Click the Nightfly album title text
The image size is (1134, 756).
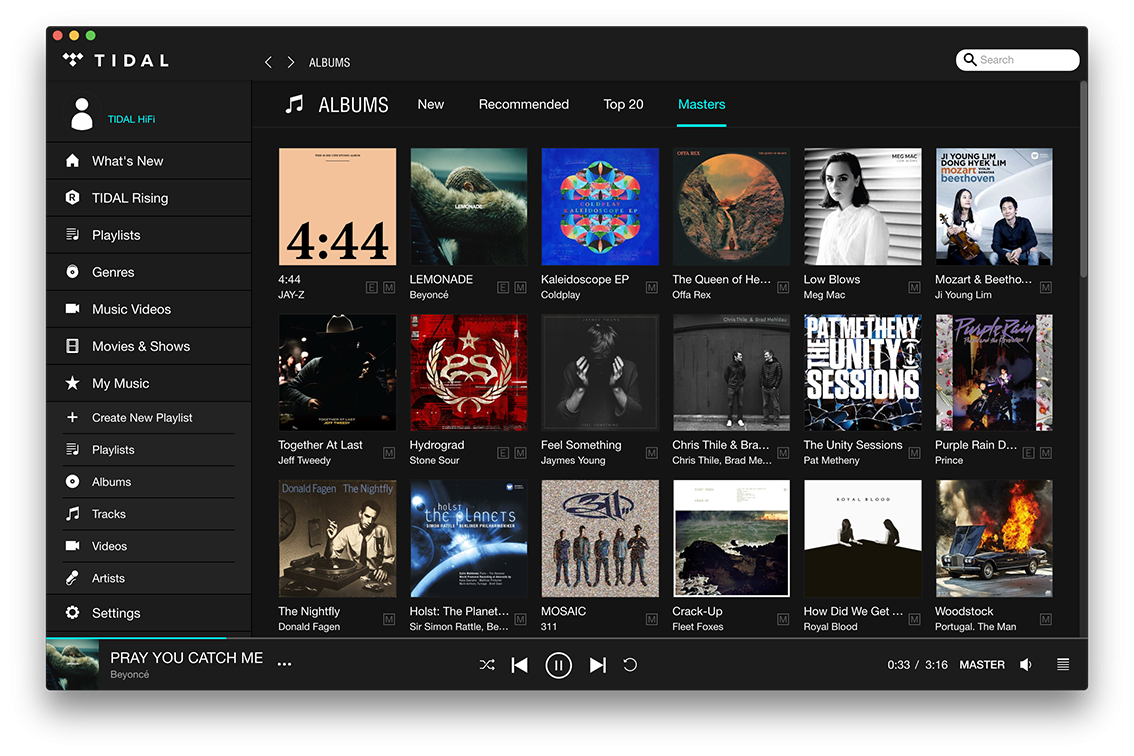point(309,611)
